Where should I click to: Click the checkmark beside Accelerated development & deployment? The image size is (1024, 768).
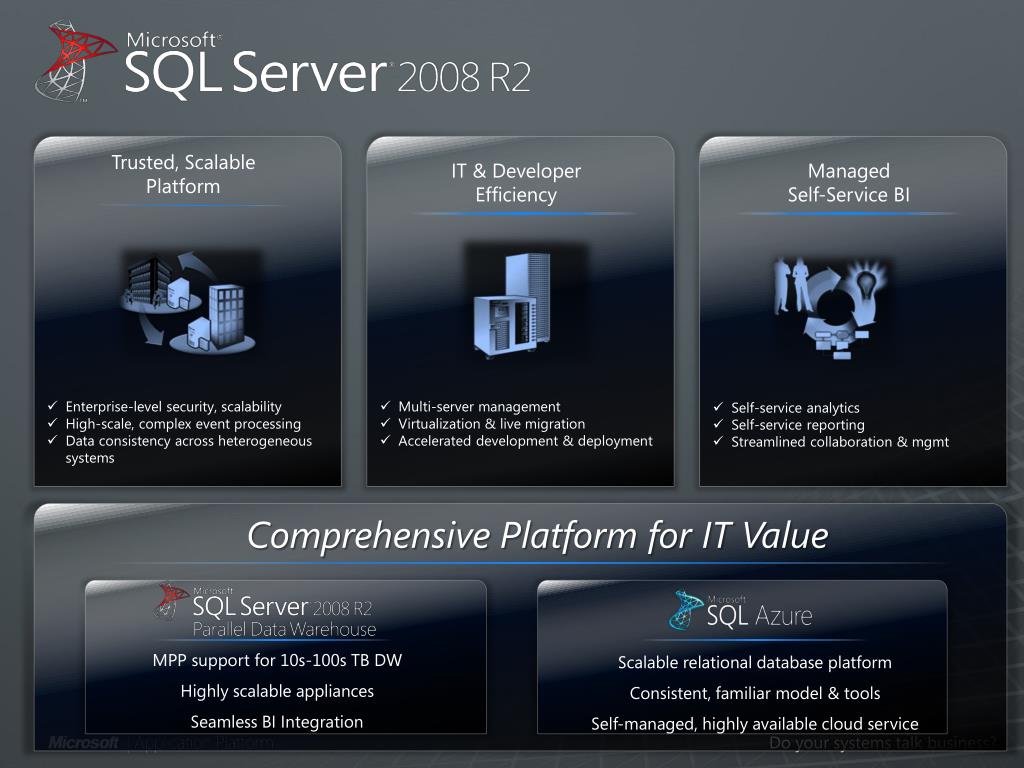385,440
